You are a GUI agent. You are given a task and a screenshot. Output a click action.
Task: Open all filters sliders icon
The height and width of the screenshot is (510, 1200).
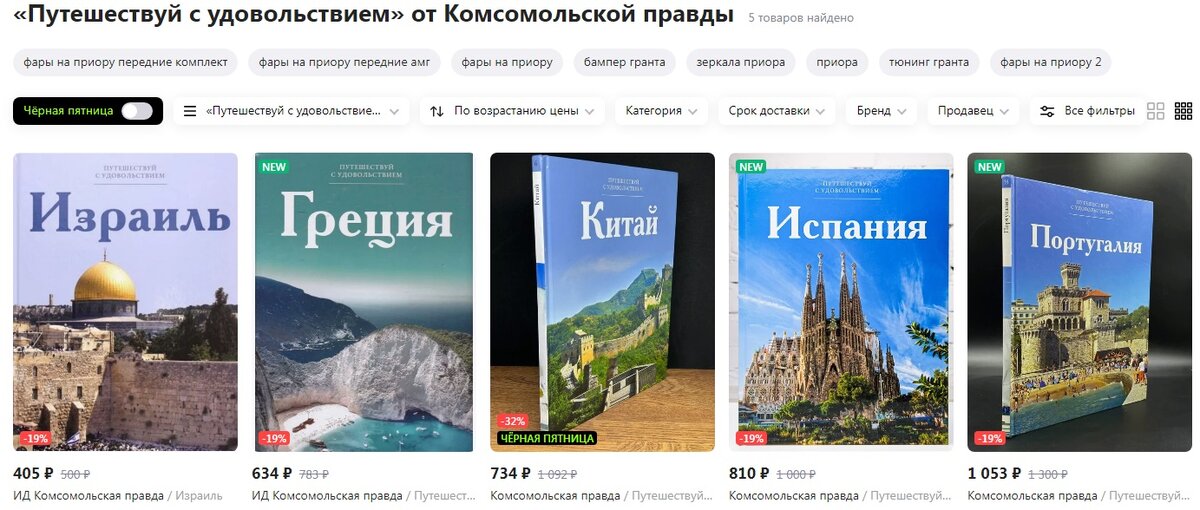coord(1047,111)
